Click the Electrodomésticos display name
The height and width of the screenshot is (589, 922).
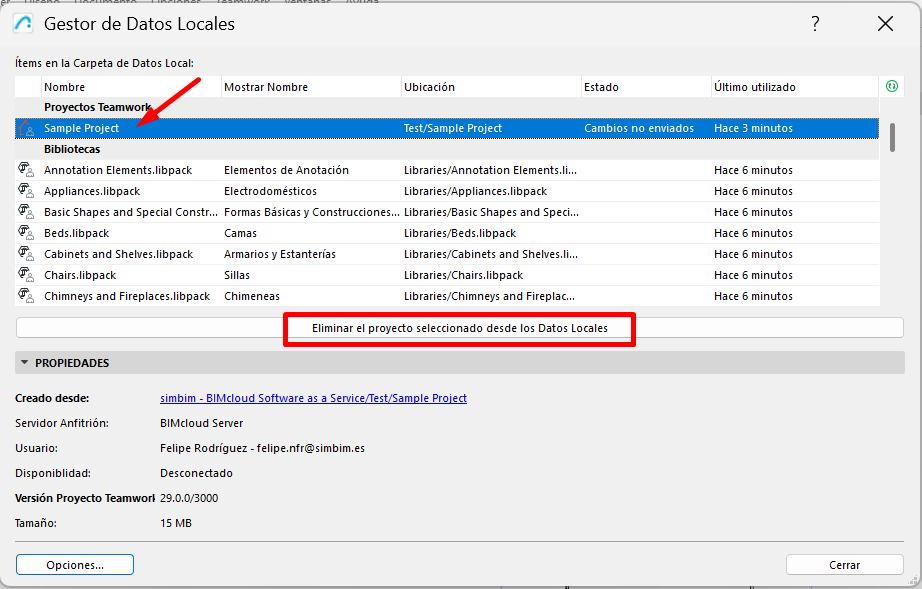[x=270, y=191]
